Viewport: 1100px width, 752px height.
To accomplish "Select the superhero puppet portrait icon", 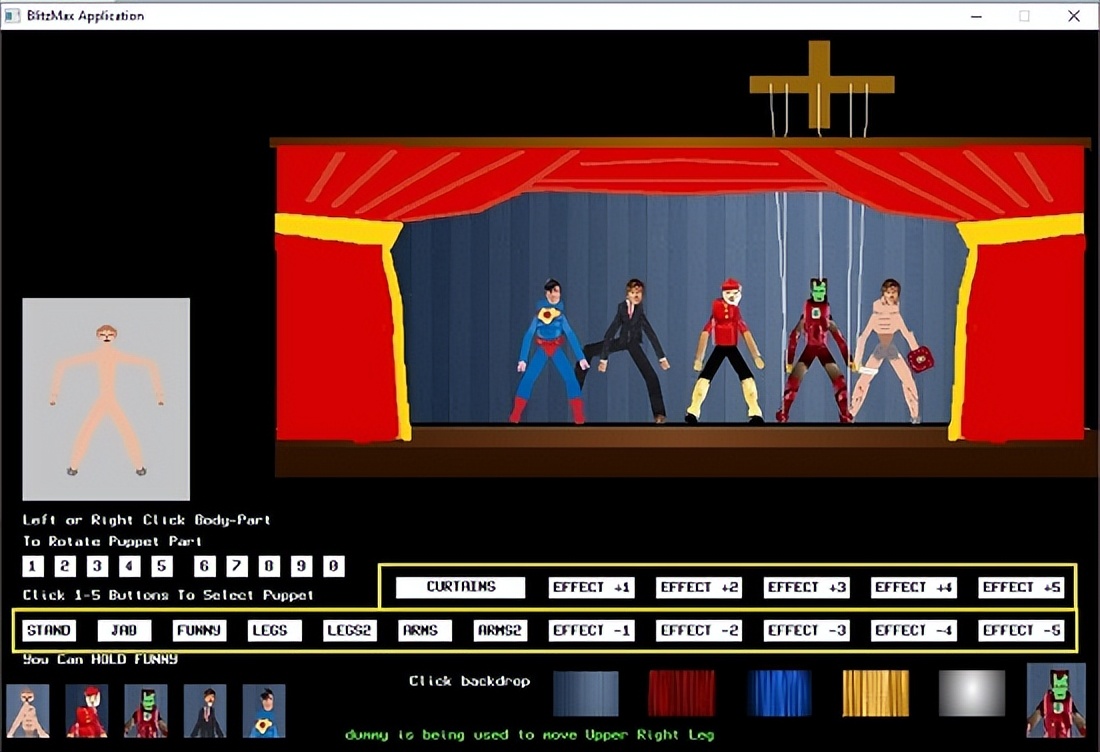I will tap(264, 710).
